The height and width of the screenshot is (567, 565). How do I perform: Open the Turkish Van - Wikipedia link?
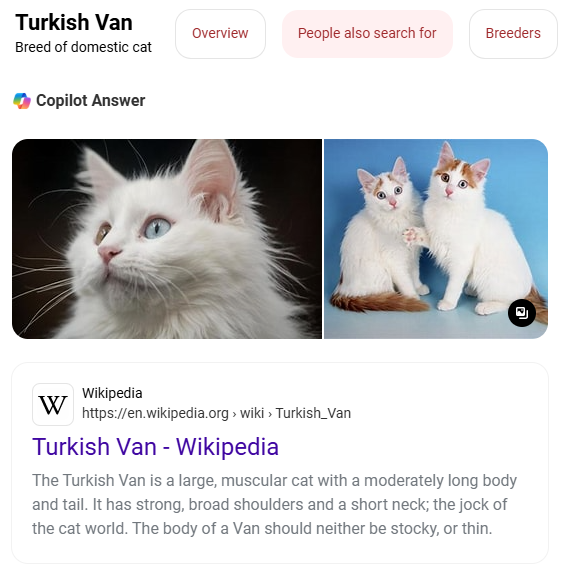(155, 447)
